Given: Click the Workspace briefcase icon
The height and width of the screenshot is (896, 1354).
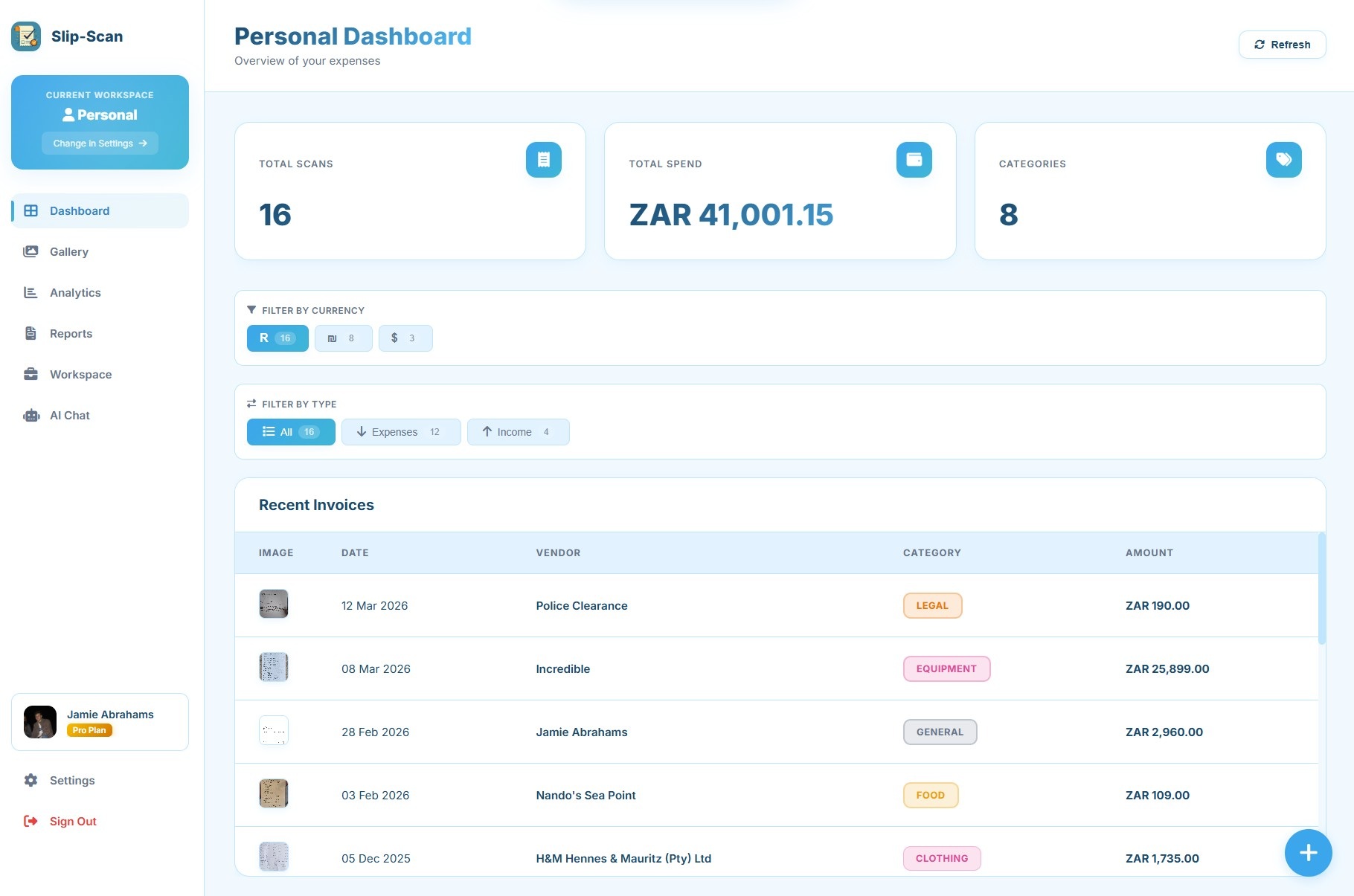Looking at the screenshot, I should 31,374.
